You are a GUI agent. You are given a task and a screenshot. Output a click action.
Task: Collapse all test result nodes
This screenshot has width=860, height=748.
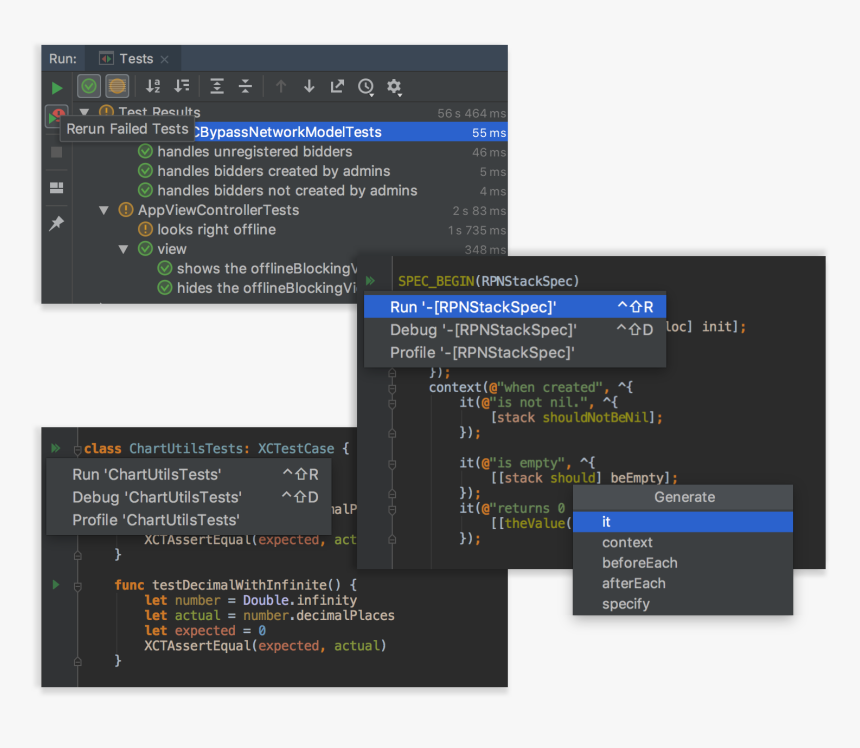245,86
